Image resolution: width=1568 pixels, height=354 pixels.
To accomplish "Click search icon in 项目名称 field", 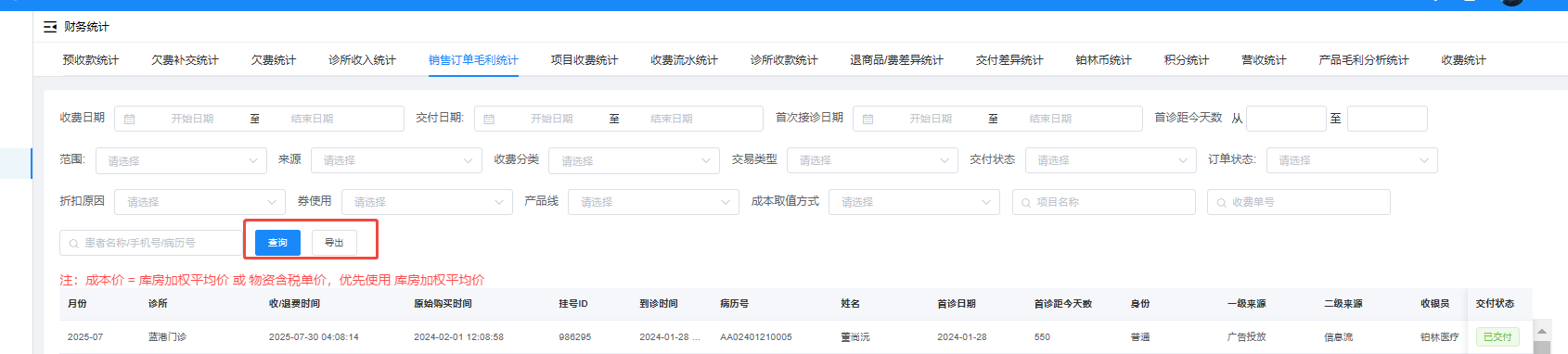I will pos(1026,203).
